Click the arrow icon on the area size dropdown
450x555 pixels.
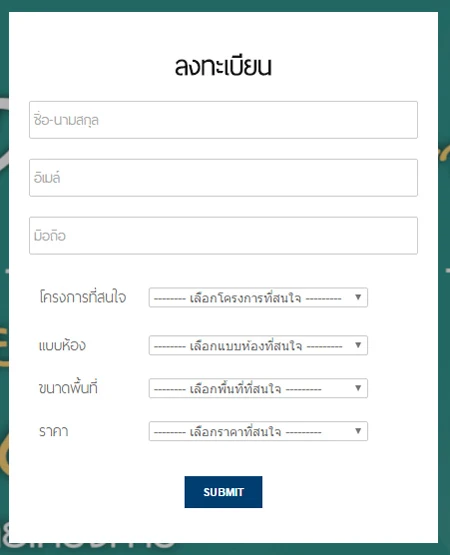pos(358,388)
